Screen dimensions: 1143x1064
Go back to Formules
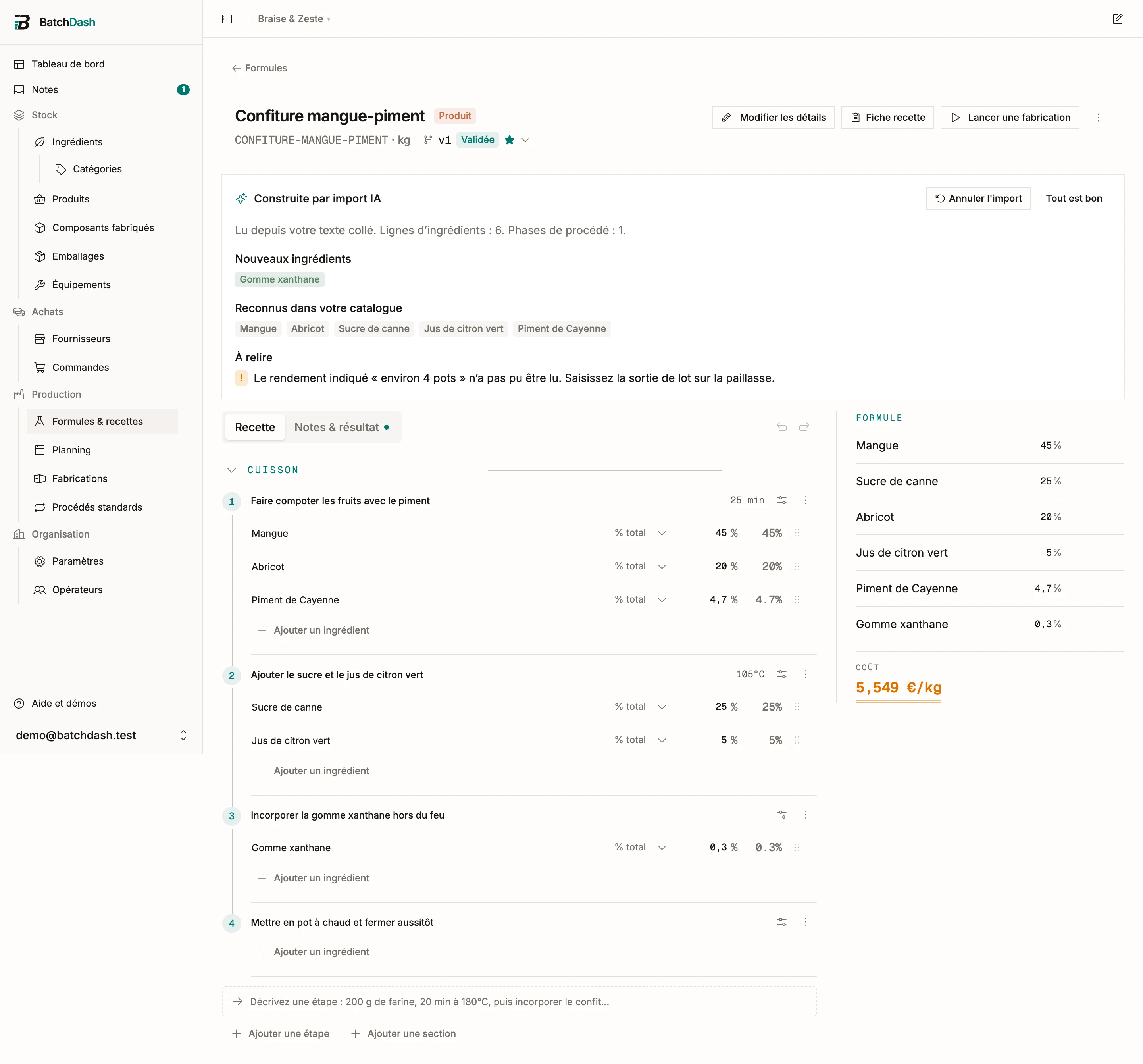coord(259,68)
